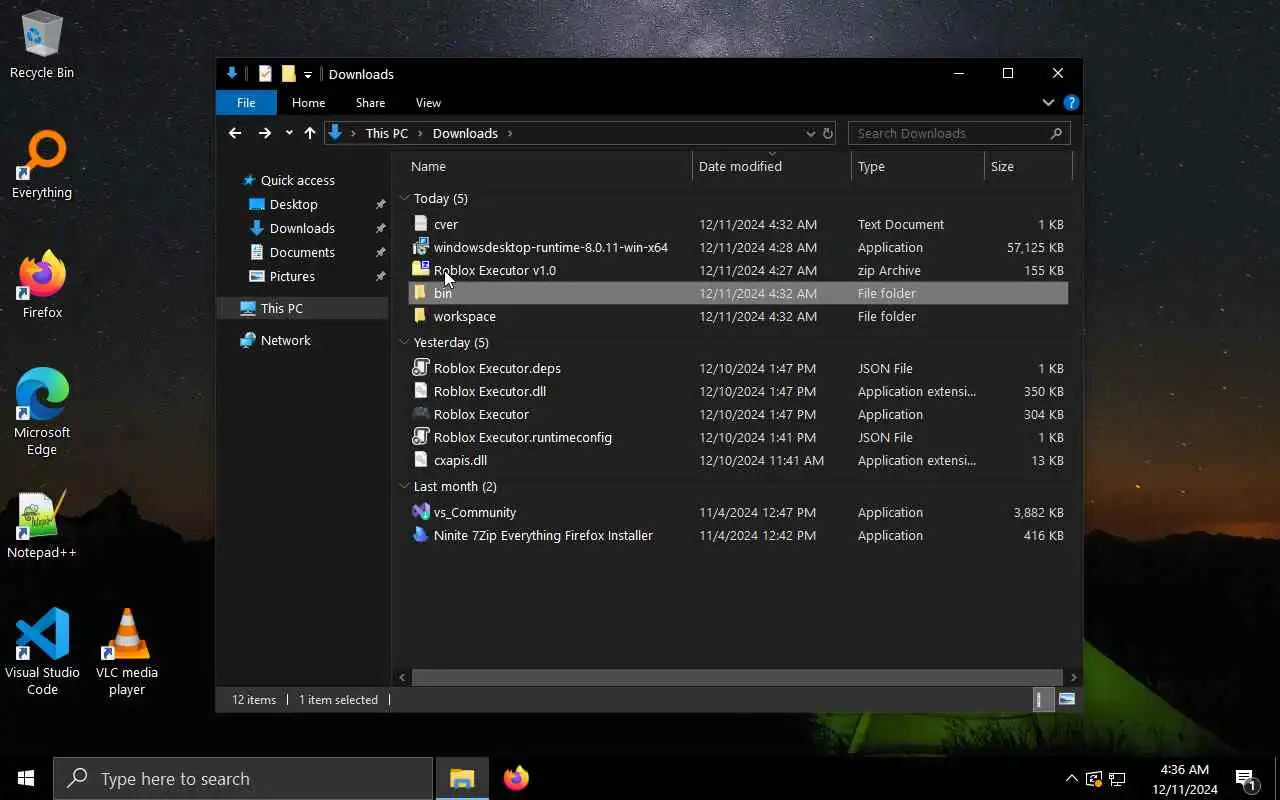Image resolution: width=1280 pixels, height=800 pixels.
Task: Select This PC in navigation pane
Action: pos(281,308)
